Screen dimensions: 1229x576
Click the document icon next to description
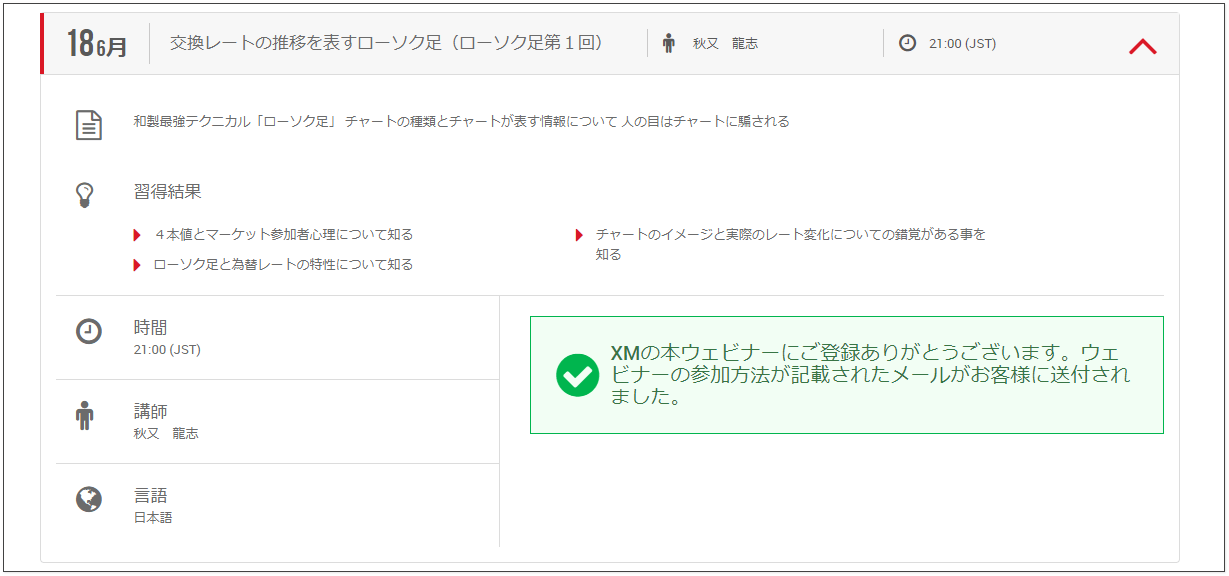tap(89, 125)
